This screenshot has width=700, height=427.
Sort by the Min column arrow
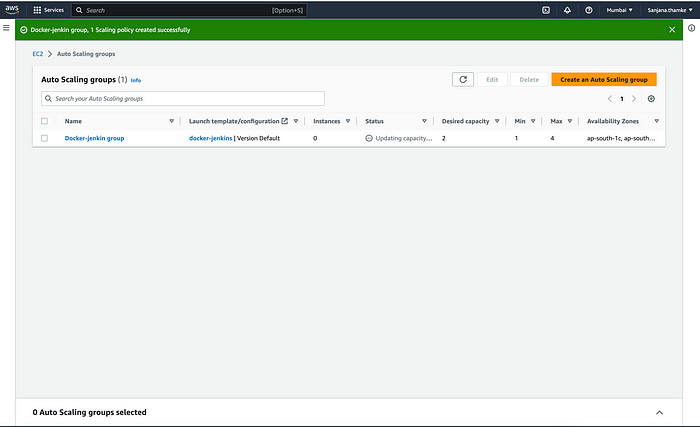(x=533, y=121)
